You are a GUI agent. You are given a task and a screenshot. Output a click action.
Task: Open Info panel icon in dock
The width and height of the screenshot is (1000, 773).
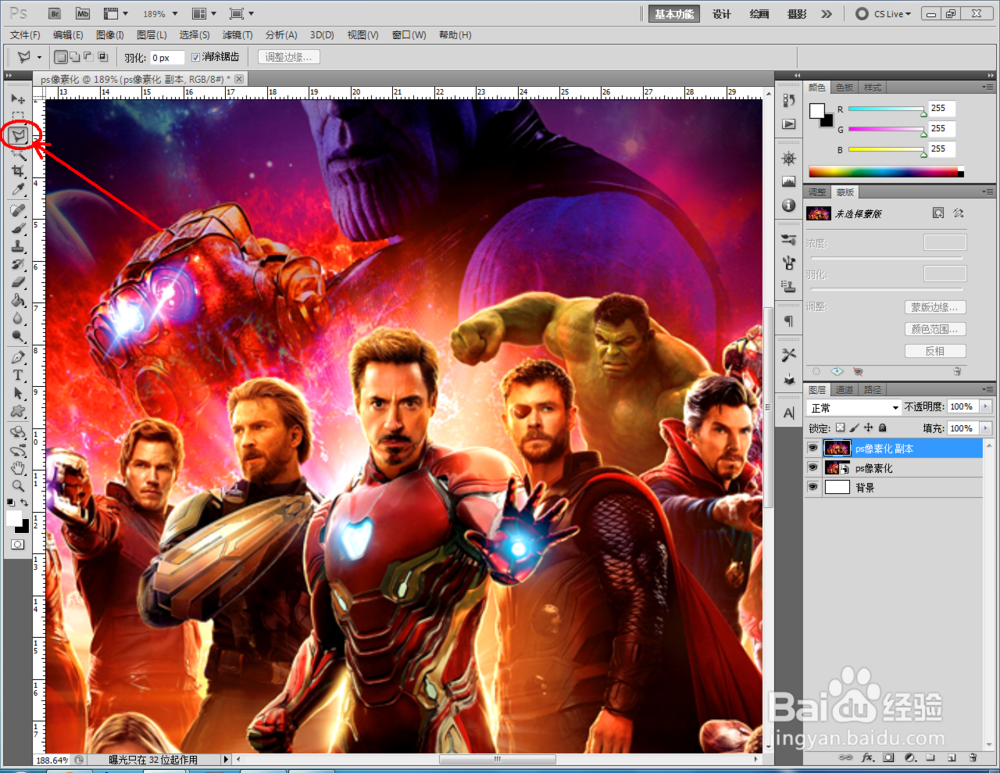tap(789, 205)
